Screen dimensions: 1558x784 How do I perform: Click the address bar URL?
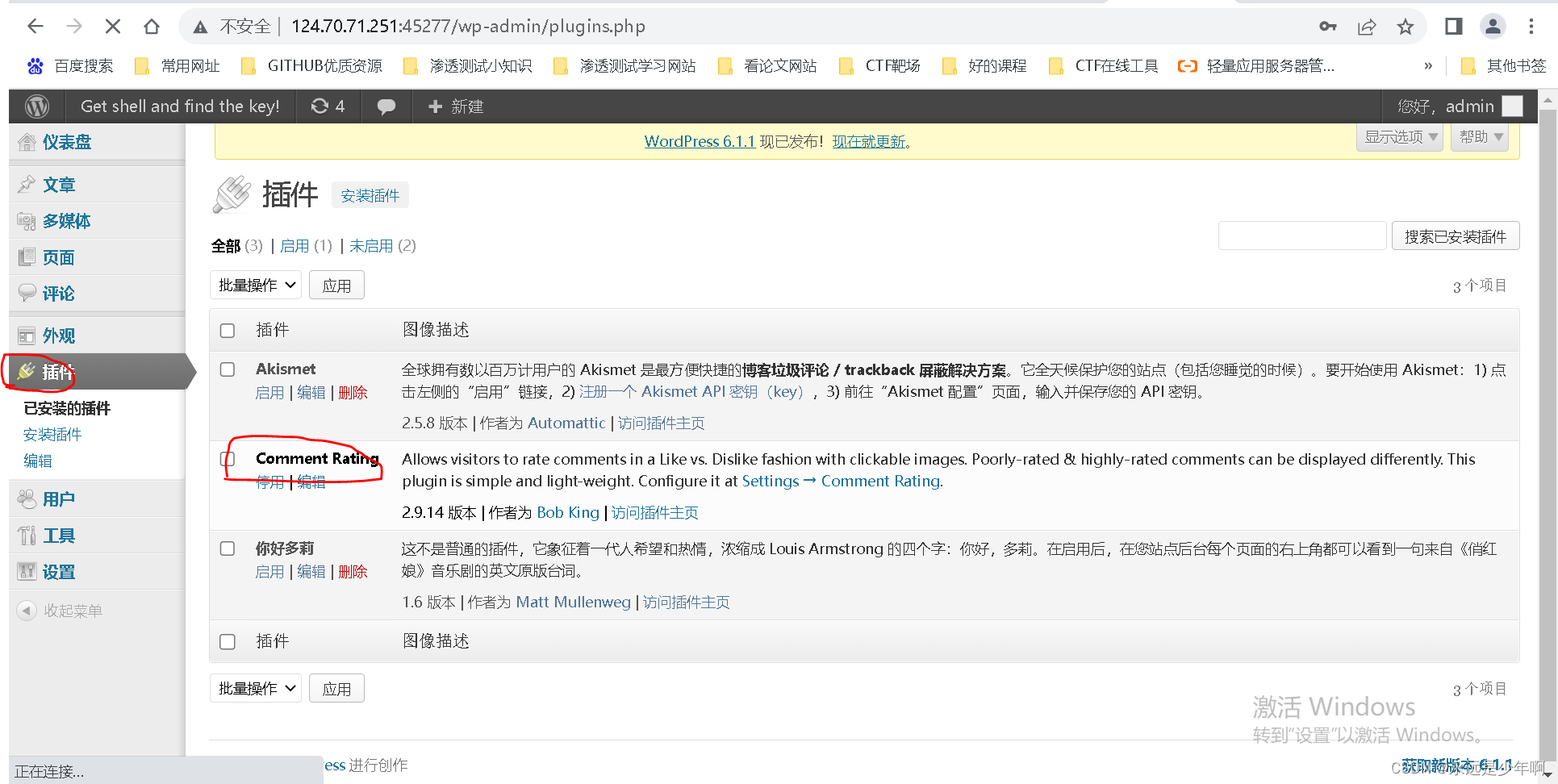[x=468, y=27]
